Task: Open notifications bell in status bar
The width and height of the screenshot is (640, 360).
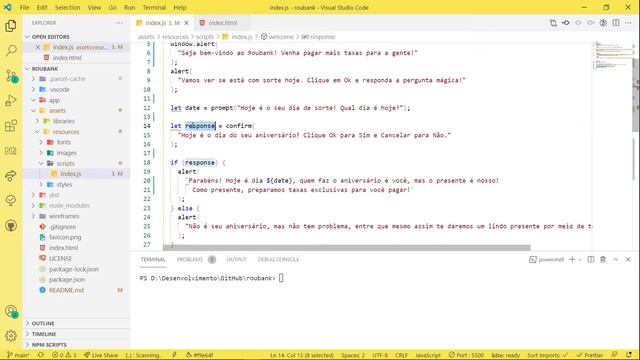Action: [629, 355]
